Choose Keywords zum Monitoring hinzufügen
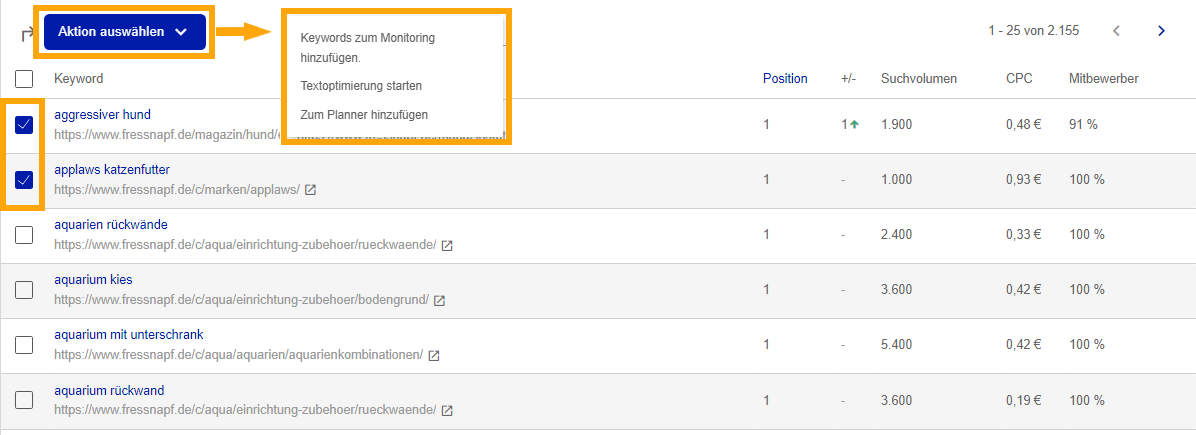Image resolution: width=1196 pixels, height=435 pixels. pos(368,47)
